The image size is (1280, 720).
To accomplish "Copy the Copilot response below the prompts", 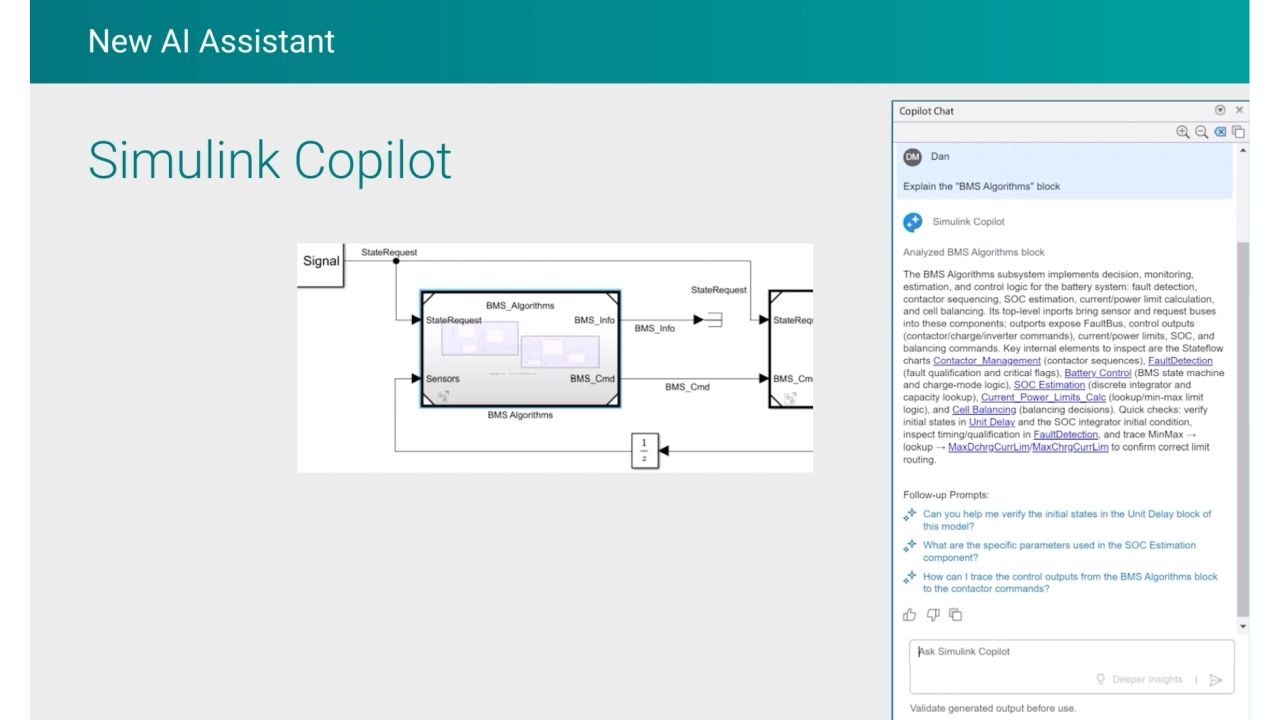I will click(x=955, y=615).
